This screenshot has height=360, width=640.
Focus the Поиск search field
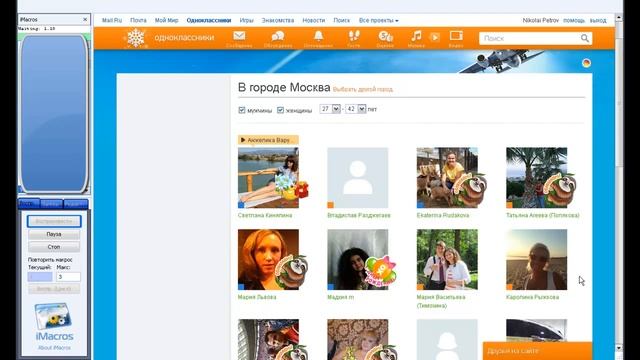tap(531, 38)
